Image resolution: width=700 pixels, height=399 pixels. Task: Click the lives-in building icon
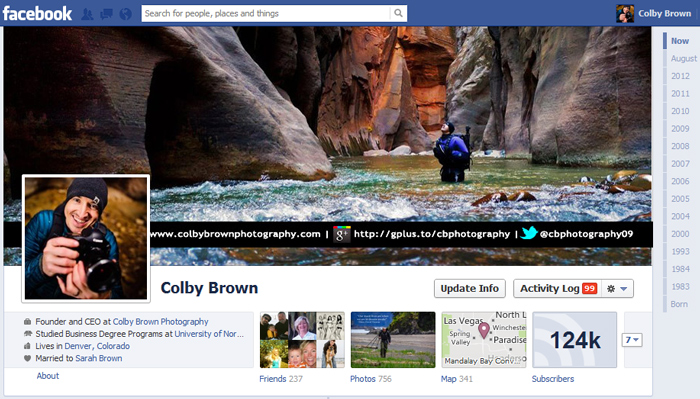click(27, 346)
